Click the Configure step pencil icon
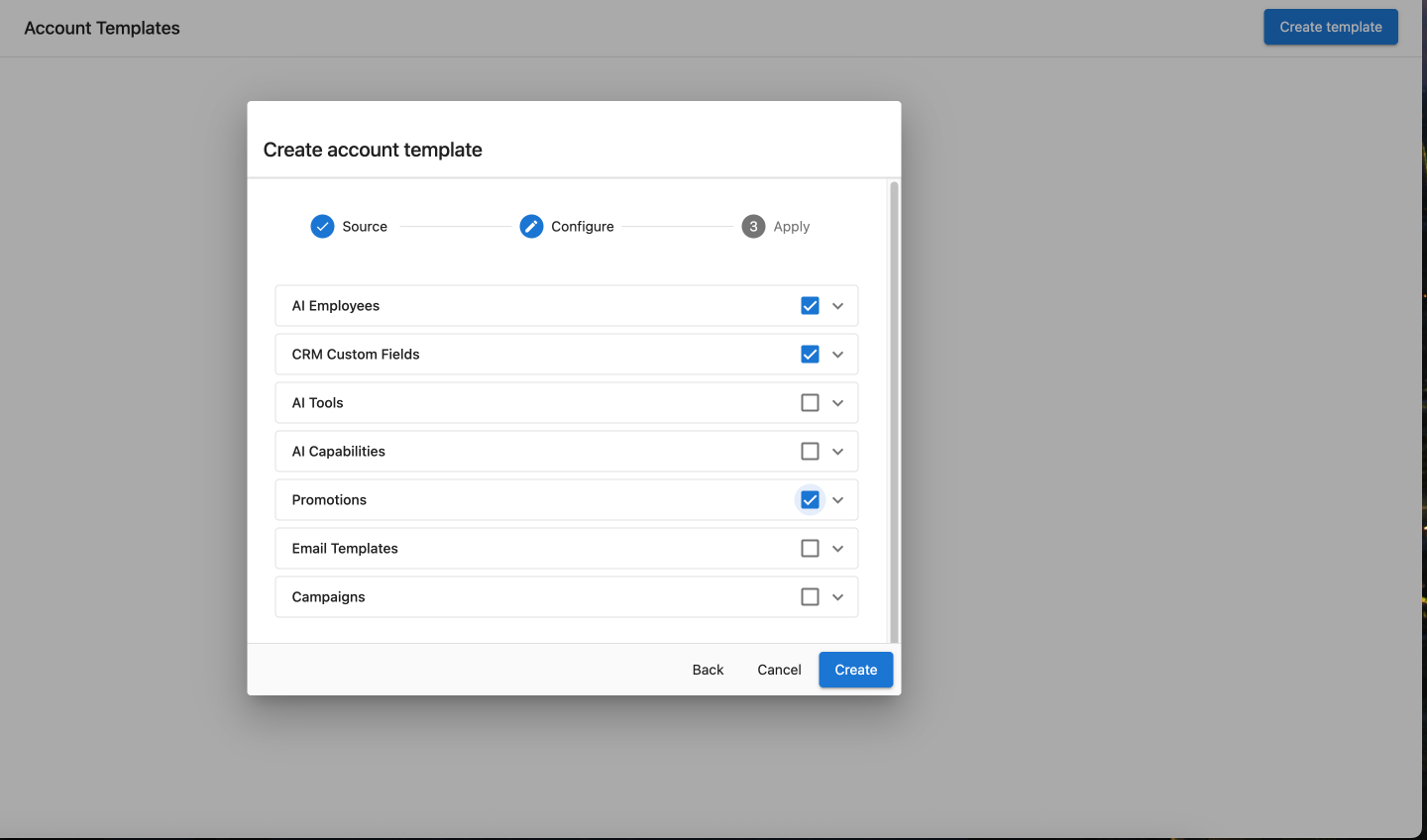The image size is (1427, 840). (531, 227)
